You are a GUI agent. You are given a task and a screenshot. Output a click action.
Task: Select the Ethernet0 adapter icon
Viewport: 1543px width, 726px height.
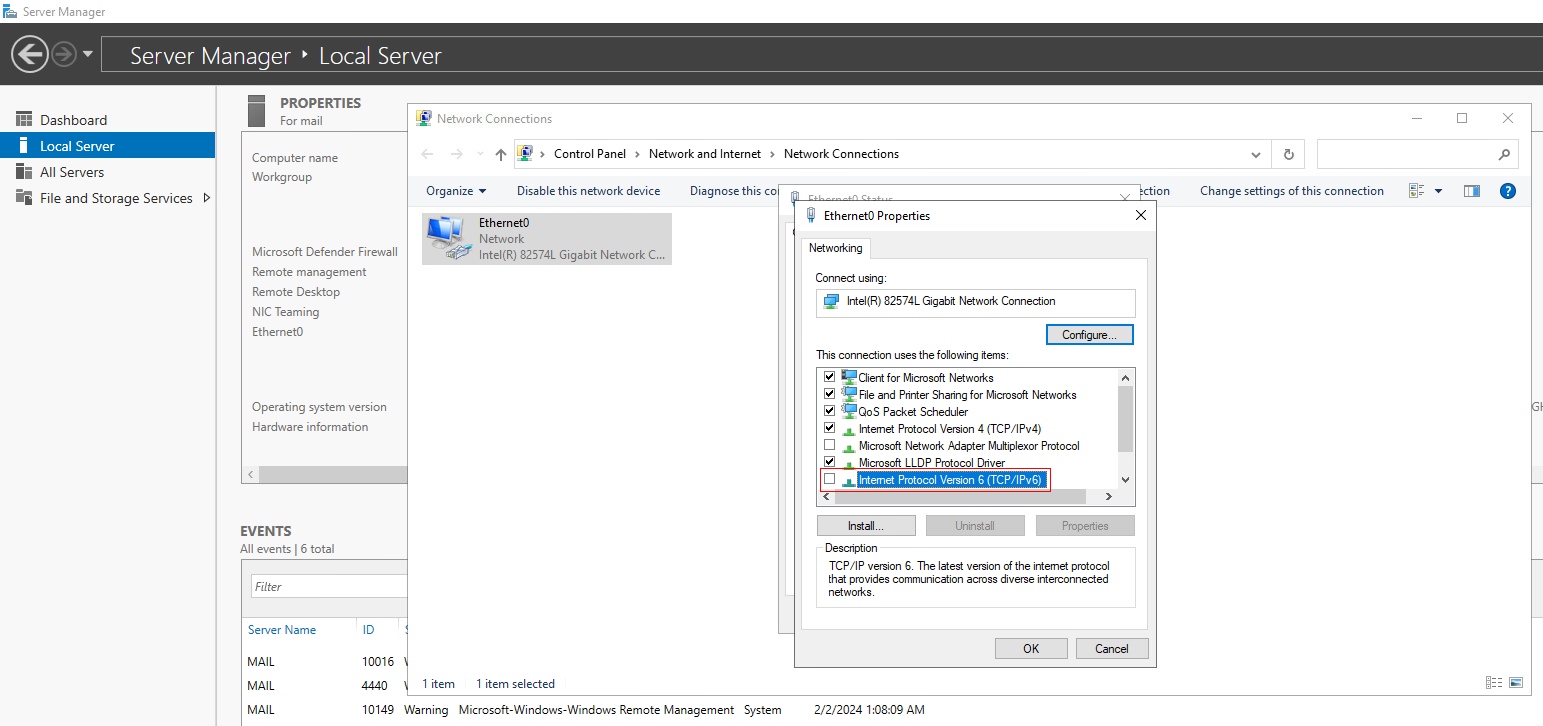coord(448,239)
